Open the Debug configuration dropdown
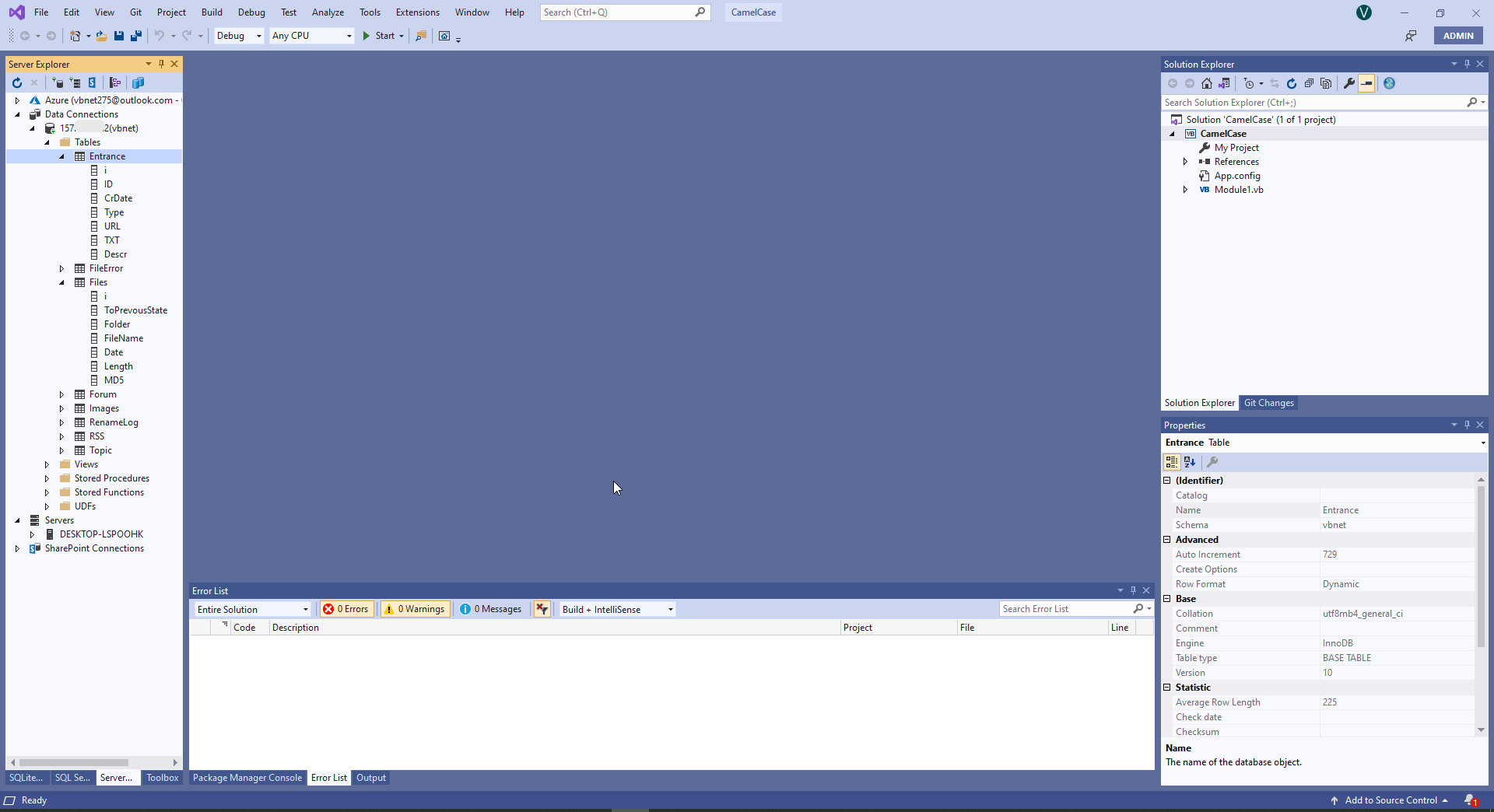 (239, 36)
